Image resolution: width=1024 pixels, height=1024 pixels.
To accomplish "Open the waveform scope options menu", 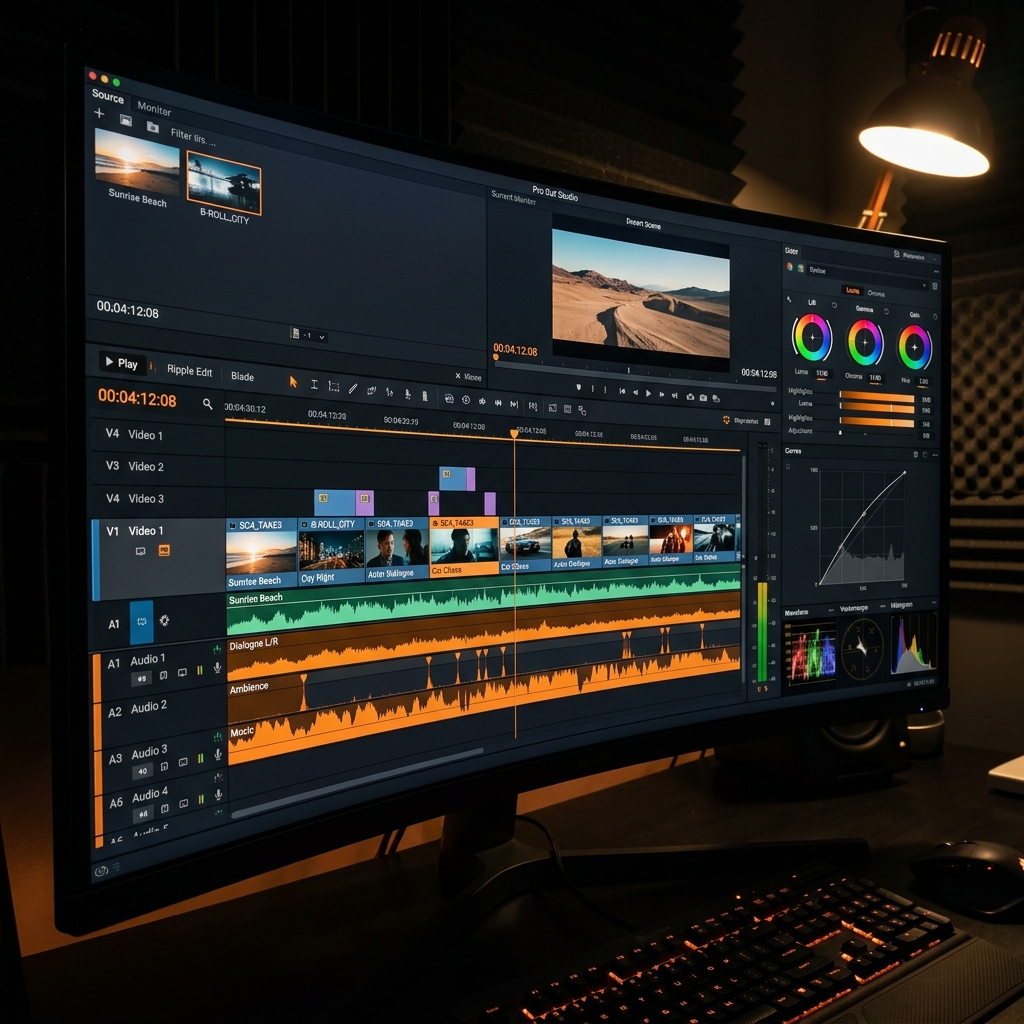I will [x=831, y=609].
